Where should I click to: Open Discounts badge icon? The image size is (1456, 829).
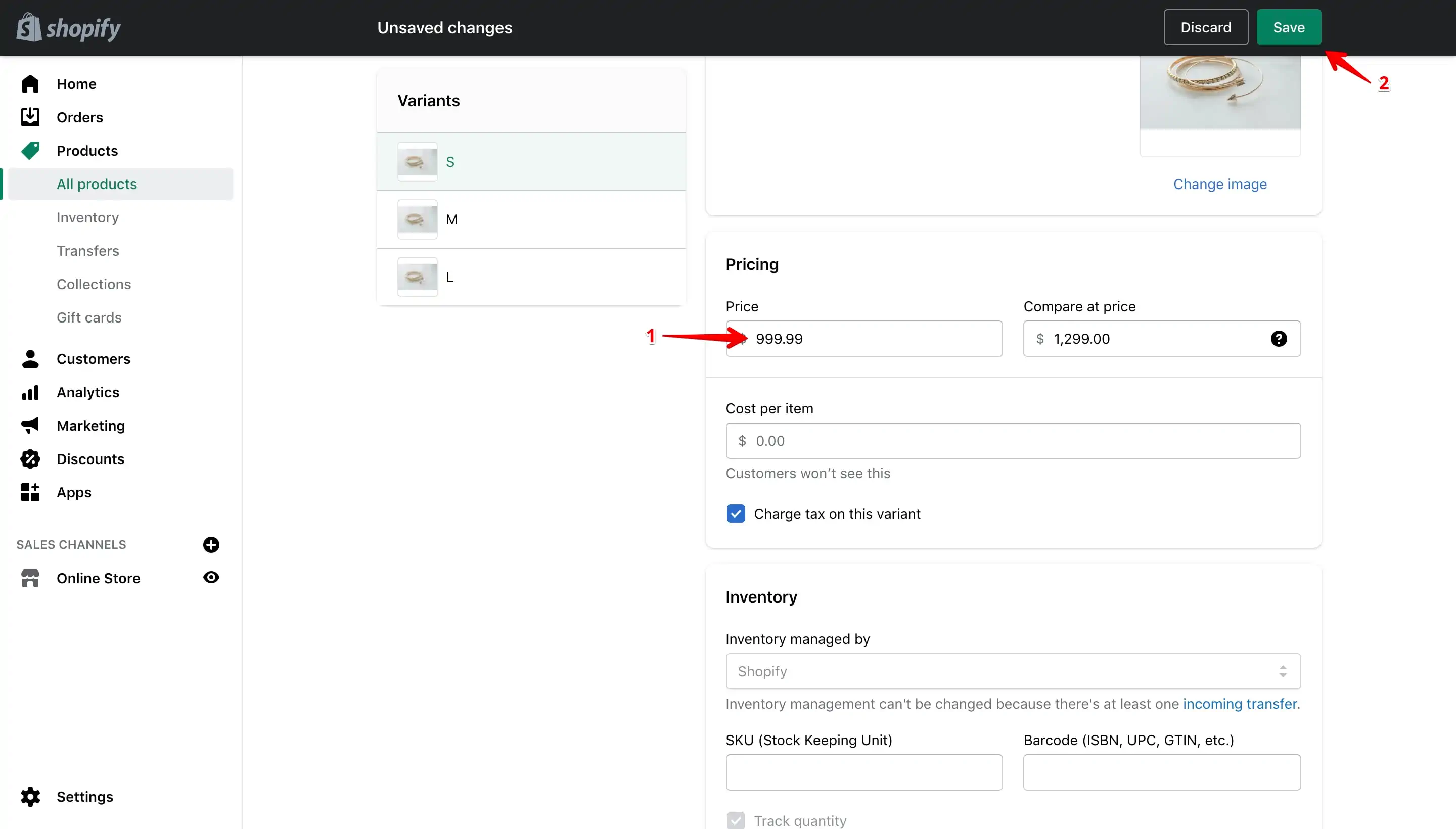30,459
